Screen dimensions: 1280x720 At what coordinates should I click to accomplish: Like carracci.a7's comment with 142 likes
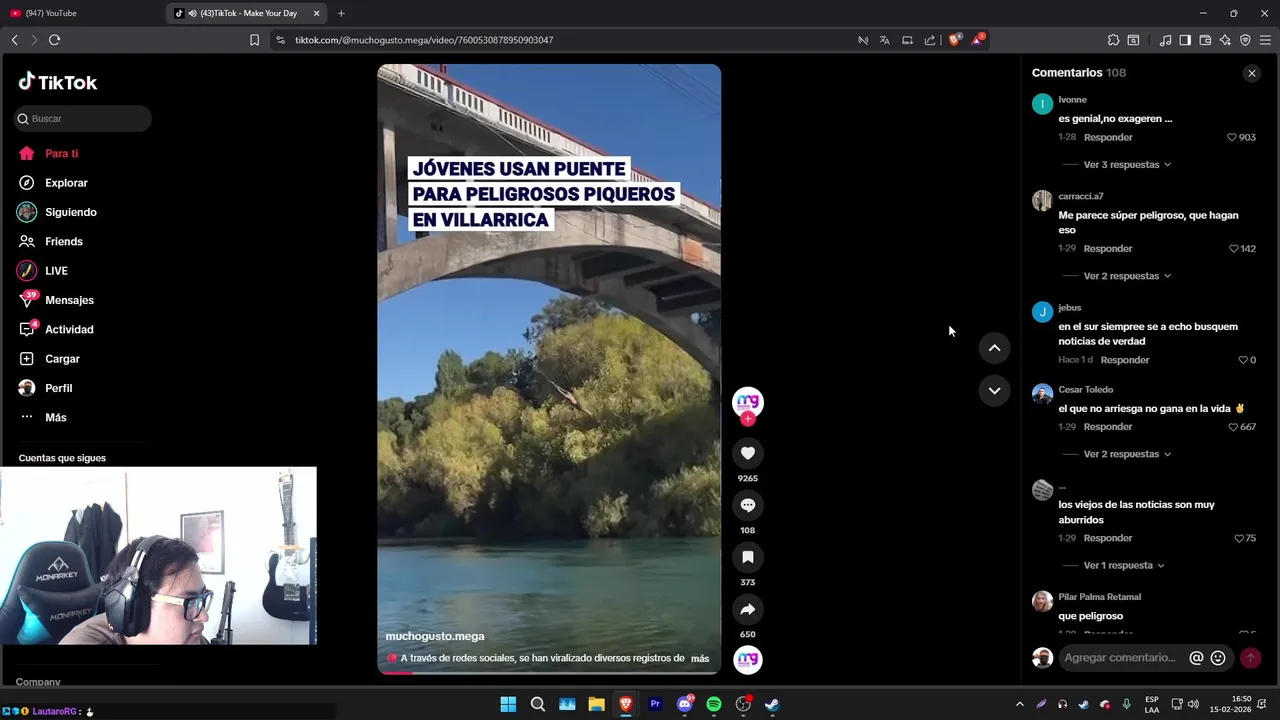pyautogui.click(x=1234, y=248)
